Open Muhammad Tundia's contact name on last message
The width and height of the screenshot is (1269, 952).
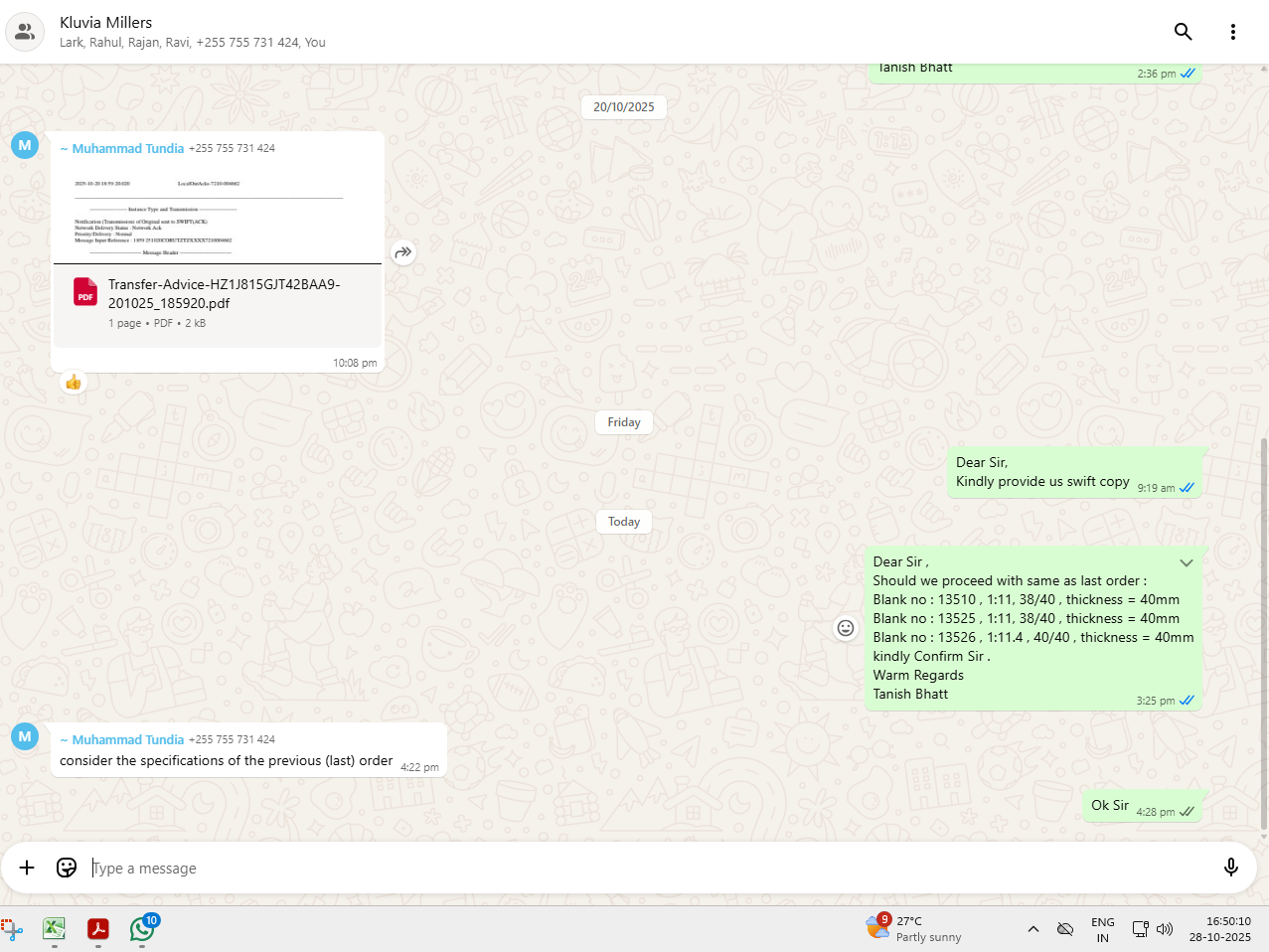tap(127, 739)
